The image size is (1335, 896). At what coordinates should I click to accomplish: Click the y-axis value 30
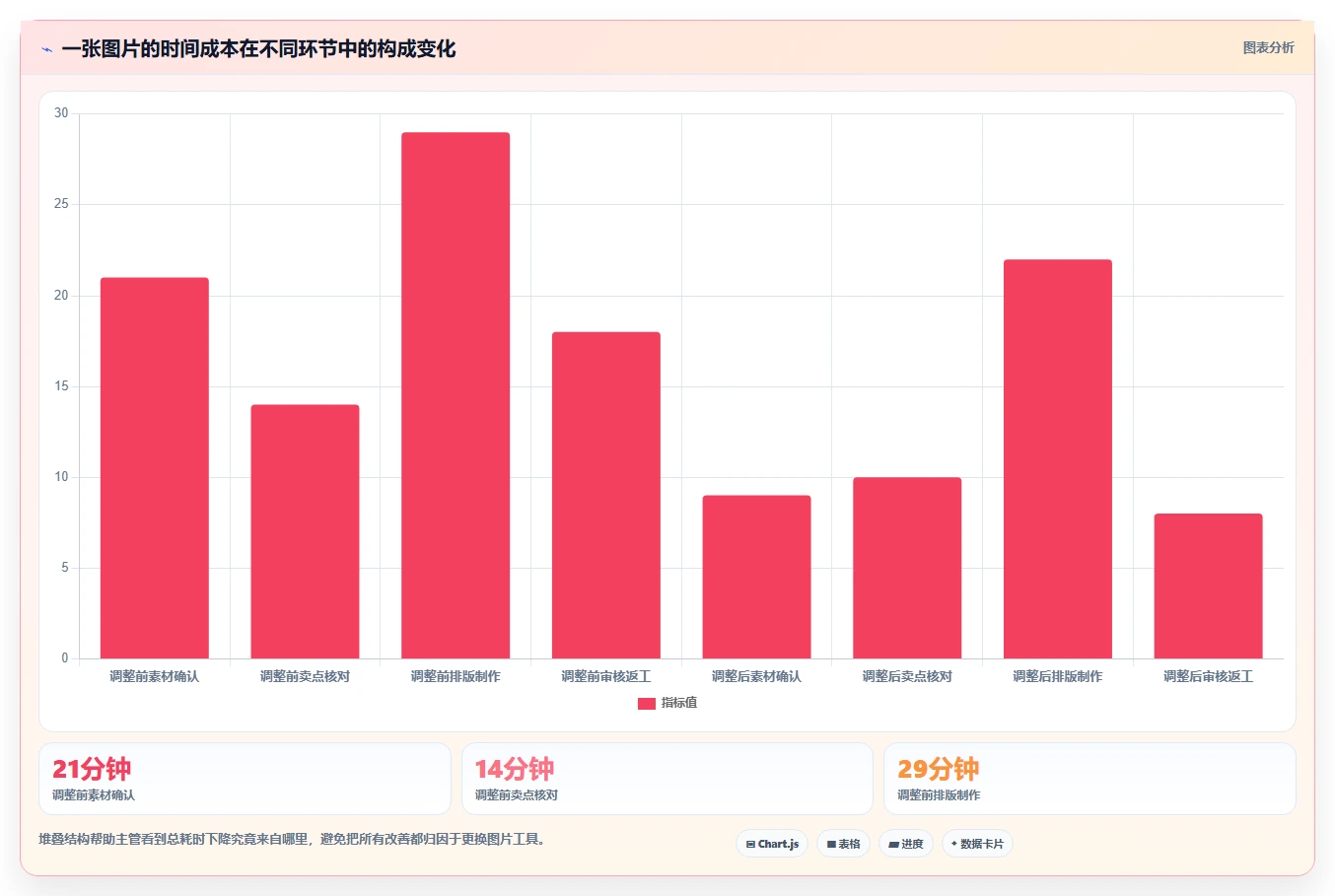(x=61, y=113)
